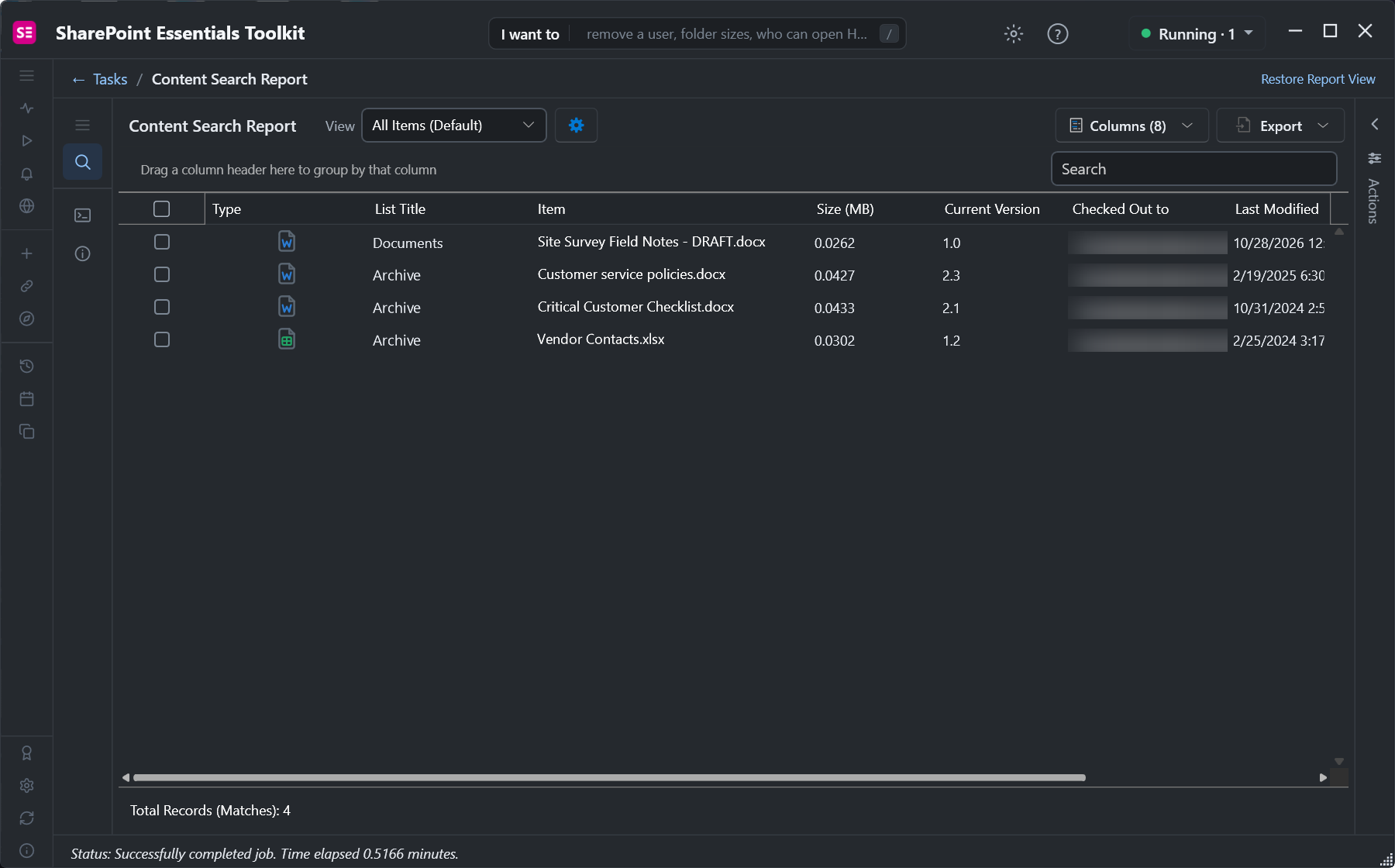Open the compass explore icon in sidebar
The height and width of the screenshot is (868, 1395).
click(26, 319)
